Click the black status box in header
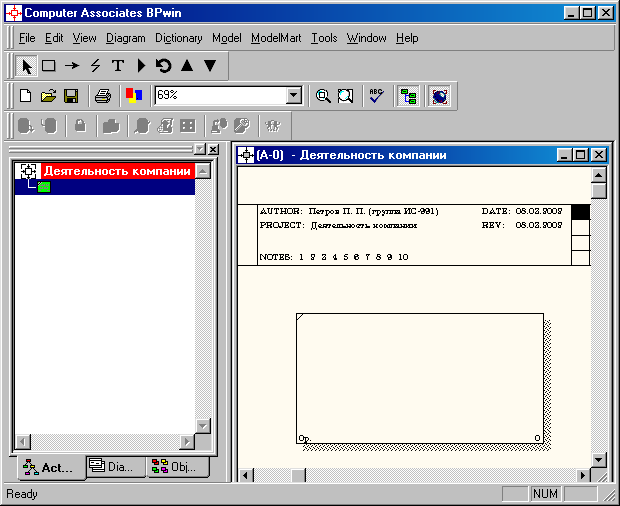Viewport: 620px width, 506px height. [x=580, y=212]
